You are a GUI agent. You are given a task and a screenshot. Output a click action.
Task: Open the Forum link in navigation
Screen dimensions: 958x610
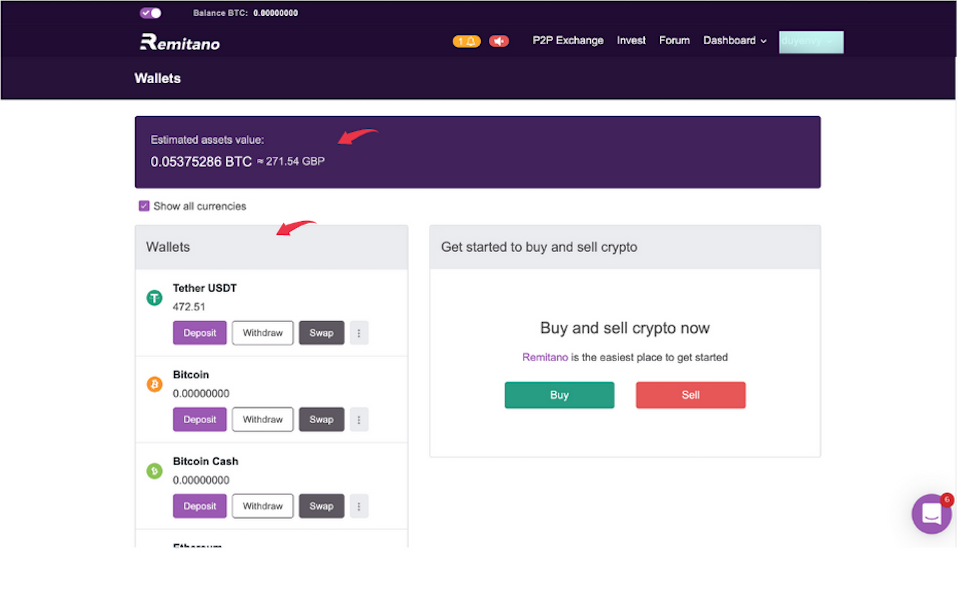(x=674, y=41)
